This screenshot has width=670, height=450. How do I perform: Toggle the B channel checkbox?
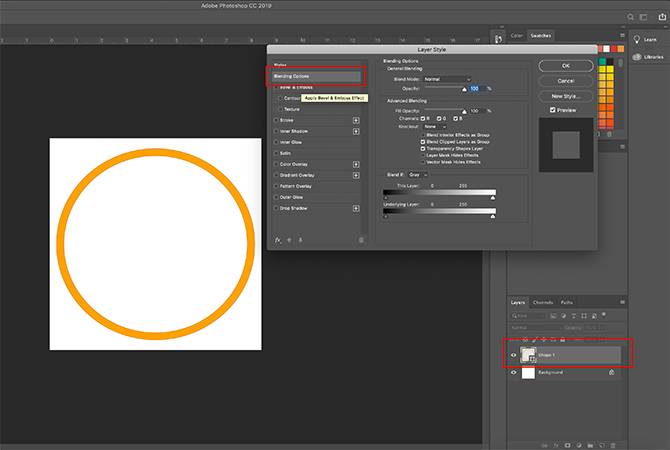[x=455, y=118]
